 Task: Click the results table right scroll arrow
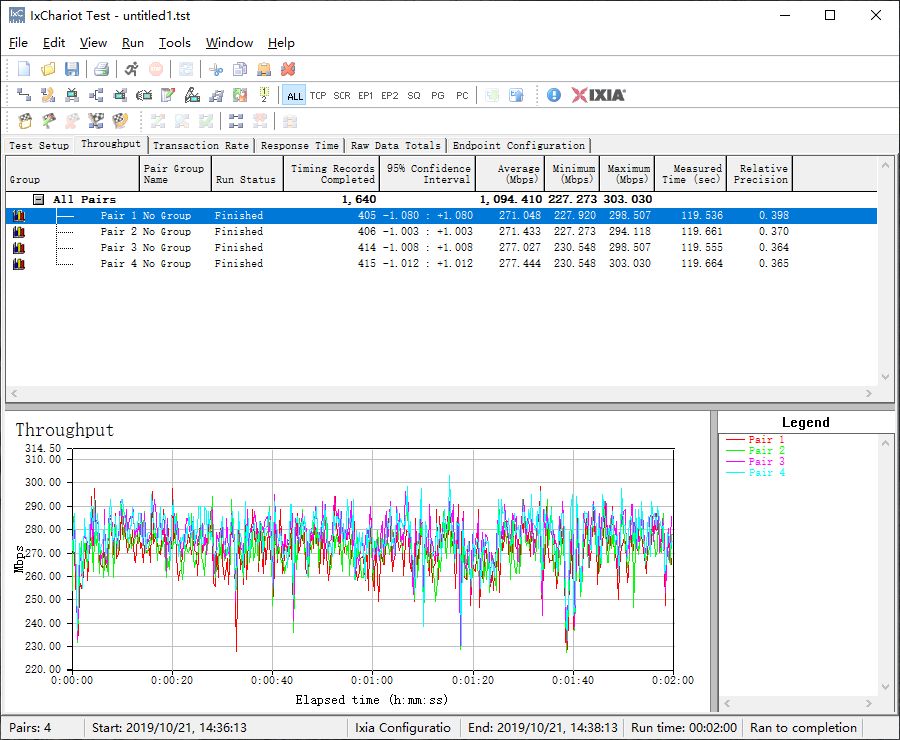click(869, 393)
